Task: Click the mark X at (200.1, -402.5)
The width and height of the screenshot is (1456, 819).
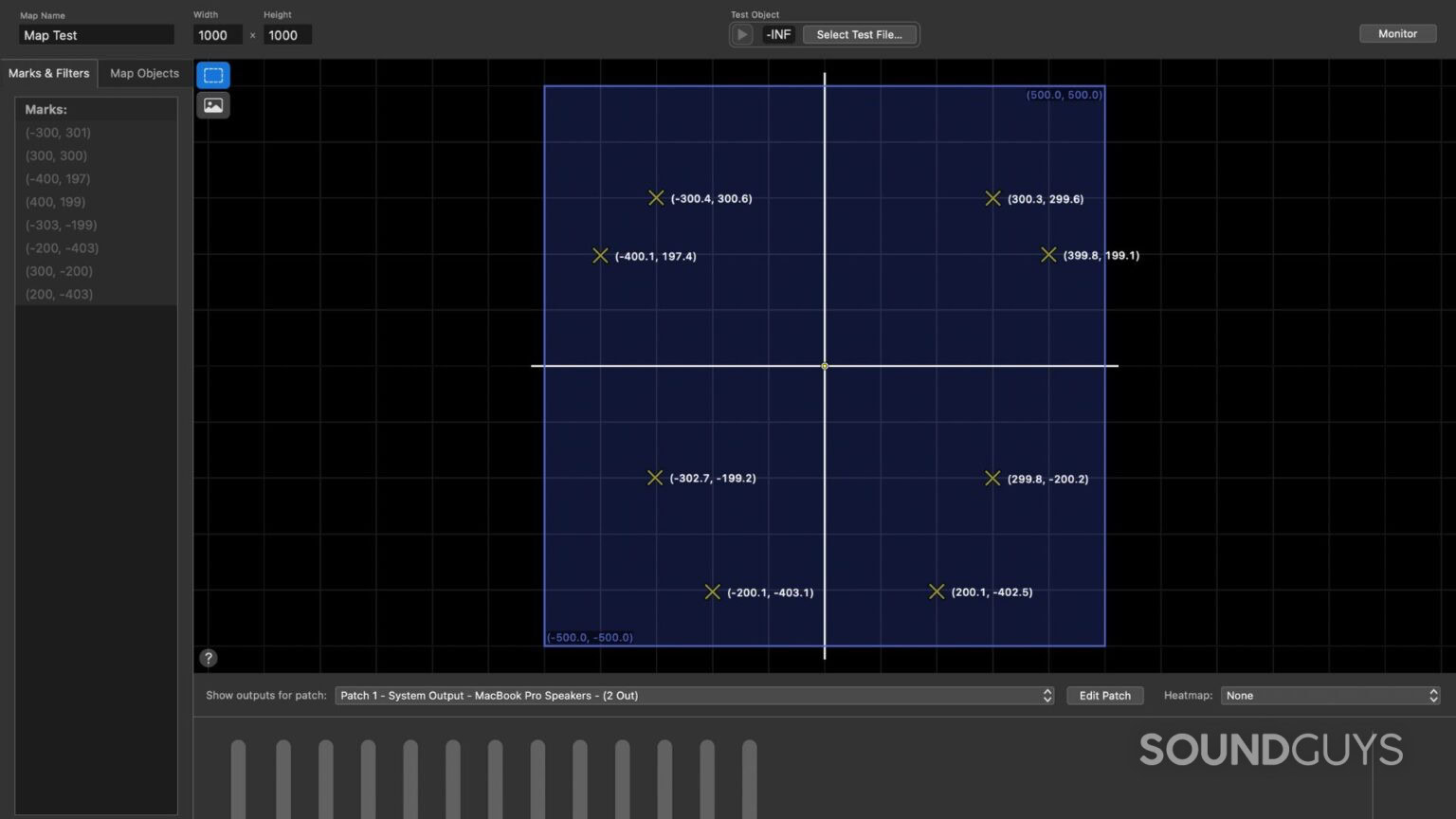Action: (937, 591)
